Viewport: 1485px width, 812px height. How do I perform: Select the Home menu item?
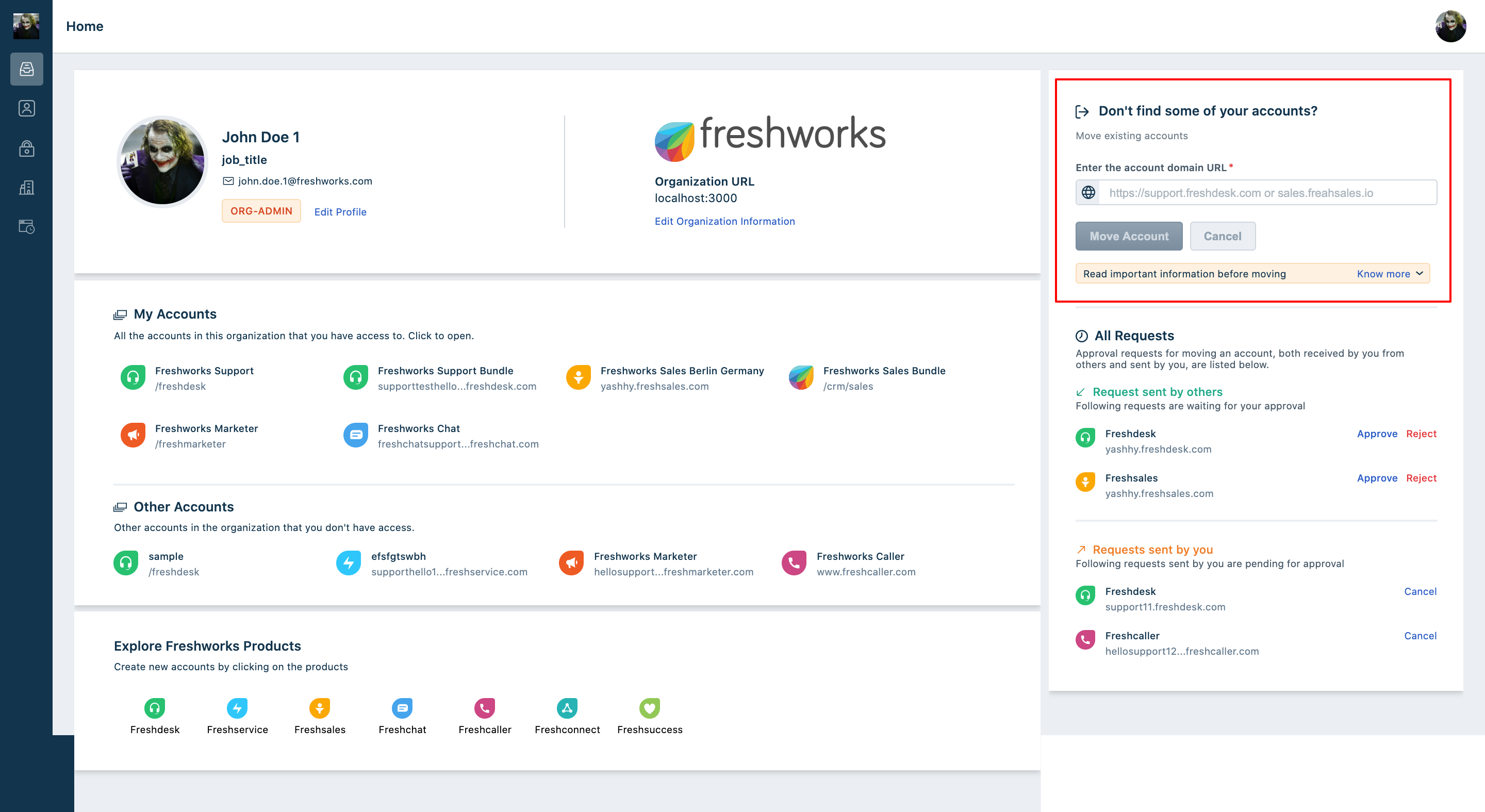85,26
